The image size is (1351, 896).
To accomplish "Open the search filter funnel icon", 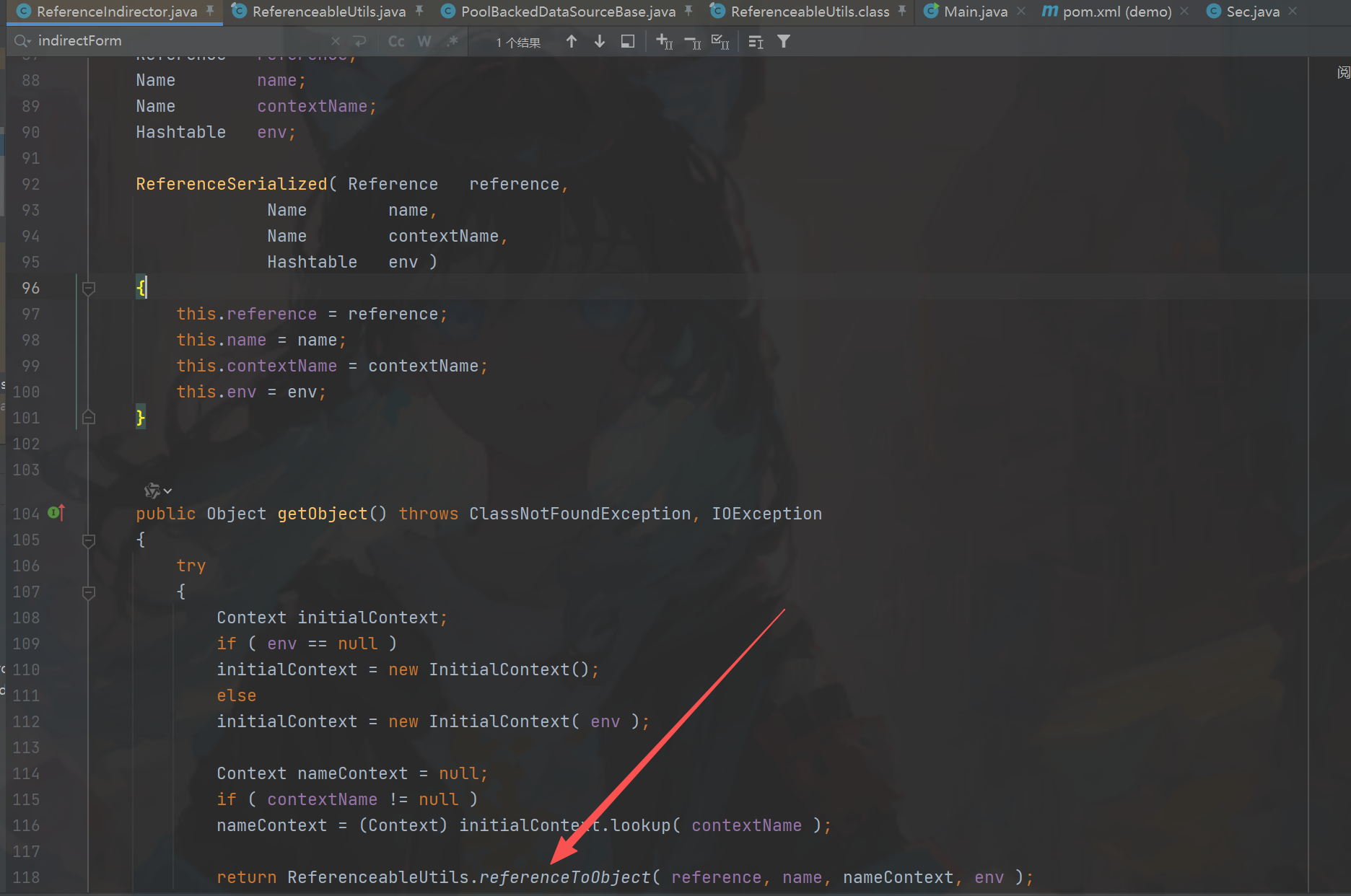I will [784, 42].
